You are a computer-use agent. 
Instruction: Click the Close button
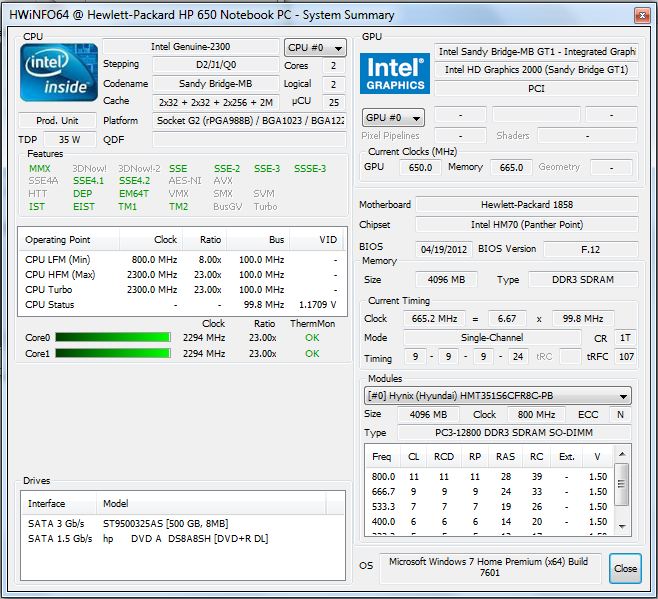[x=625, y=568]
